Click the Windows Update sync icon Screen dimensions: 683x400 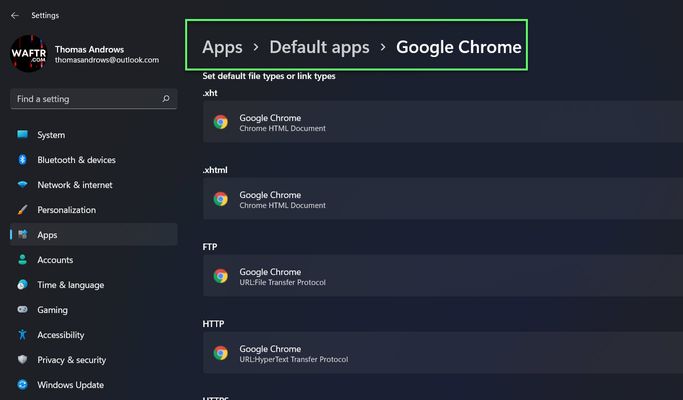[23, 385]
